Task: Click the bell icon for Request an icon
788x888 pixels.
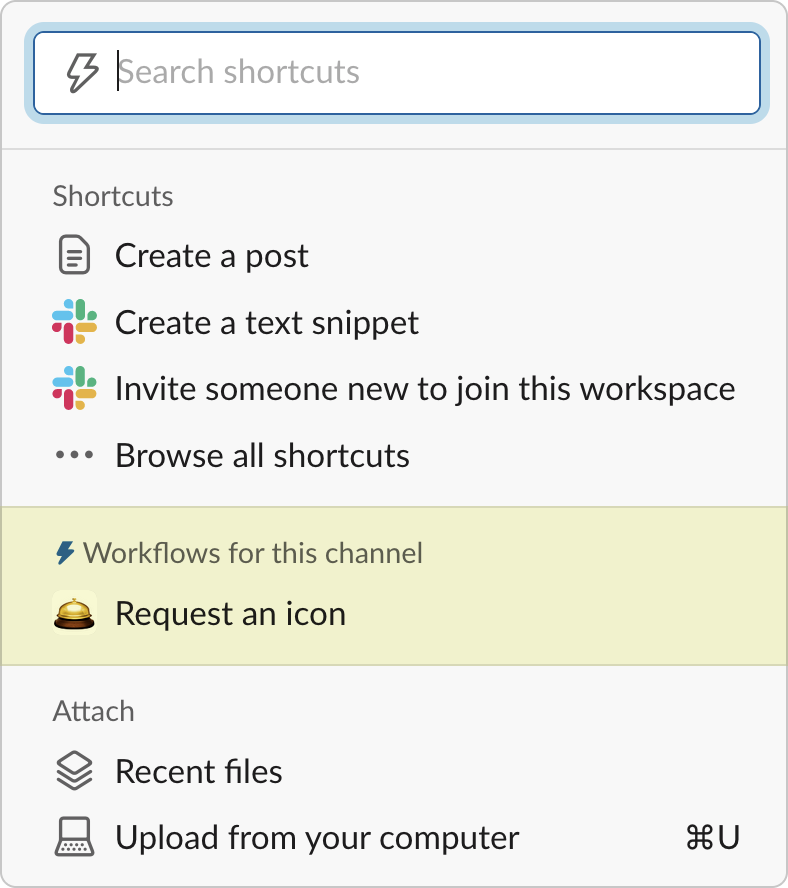Action: (74, 613)
